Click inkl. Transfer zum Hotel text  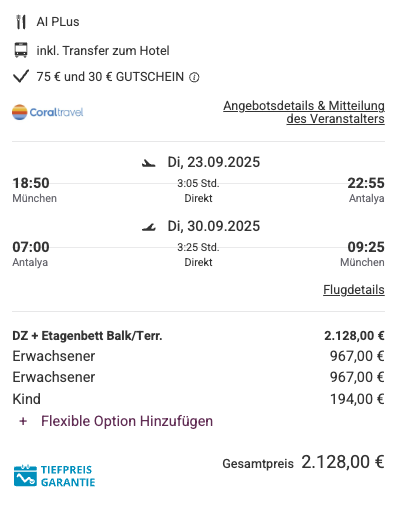(x=103, y=51)
